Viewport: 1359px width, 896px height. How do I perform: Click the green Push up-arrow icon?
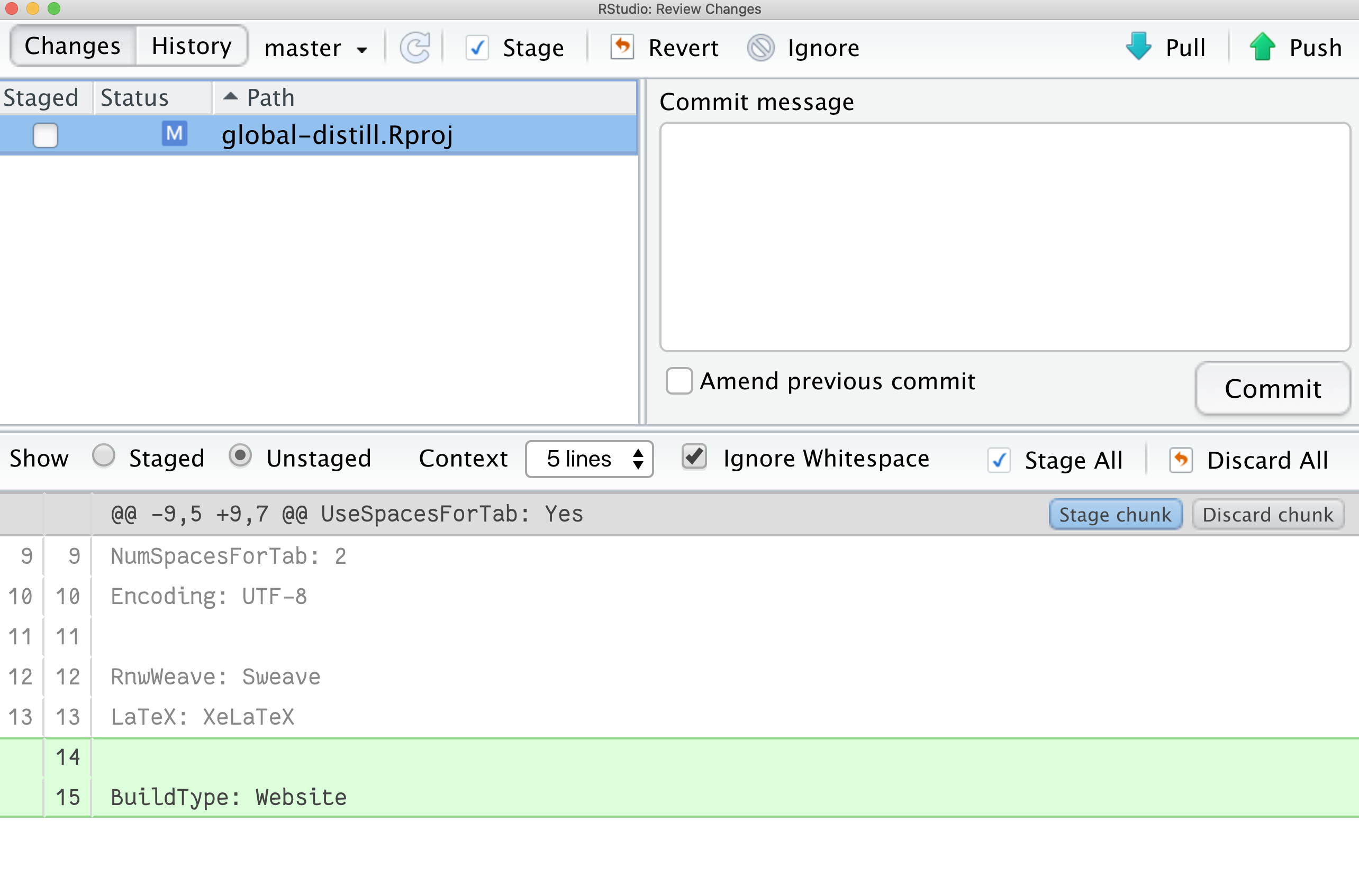pyautogui.click(x=1262, y=47)
